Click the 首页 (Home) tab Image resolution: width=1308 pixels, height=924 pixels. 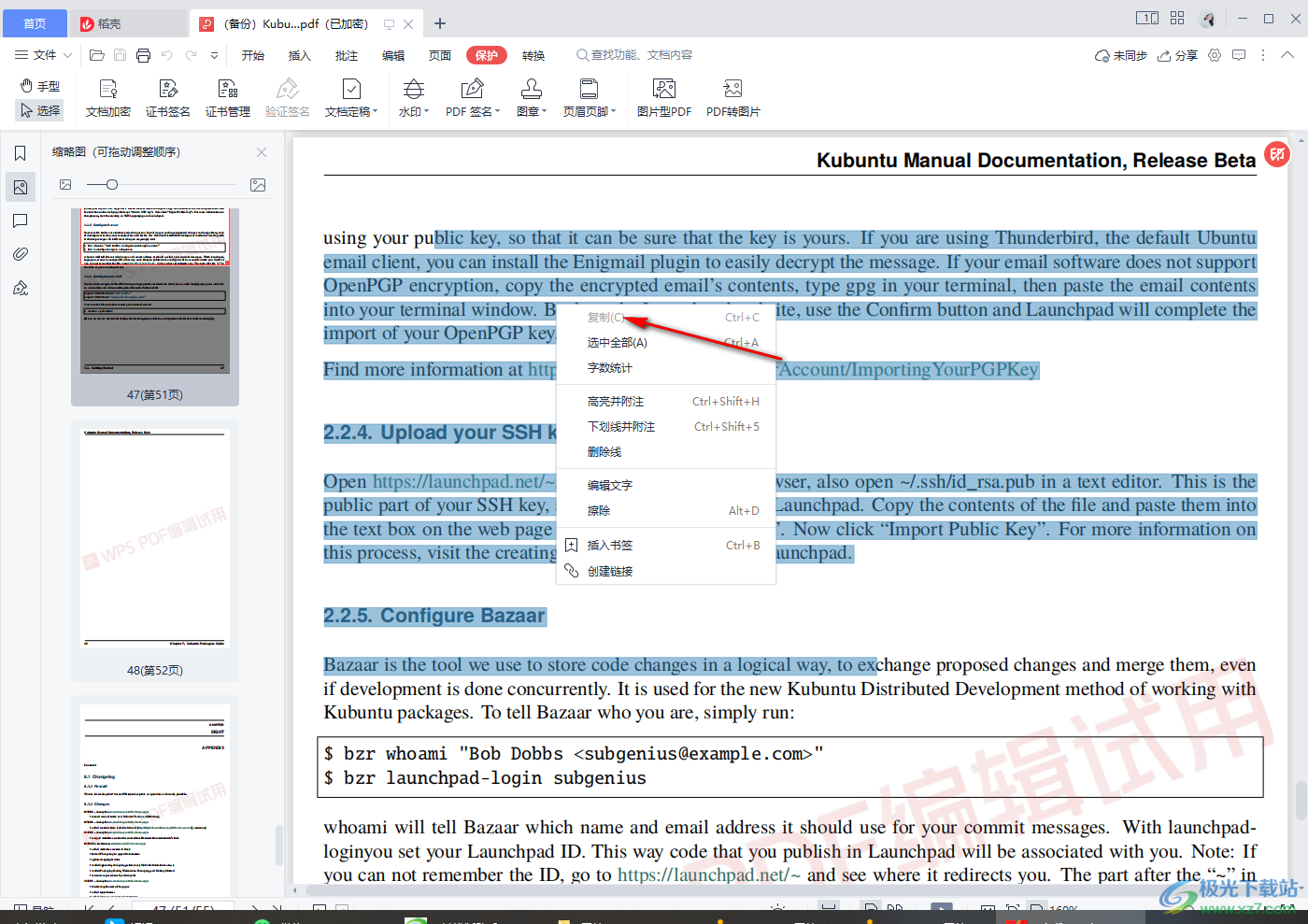tap(35, 23)
